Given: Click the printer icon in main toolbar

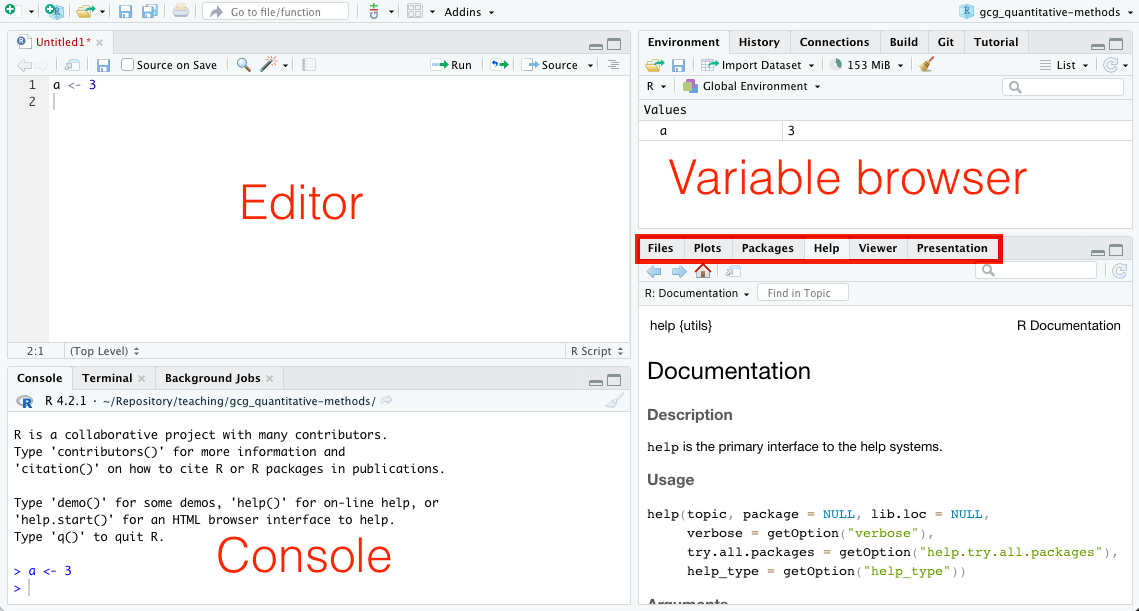Looking at the screenshot, I should tap(180, 12).
